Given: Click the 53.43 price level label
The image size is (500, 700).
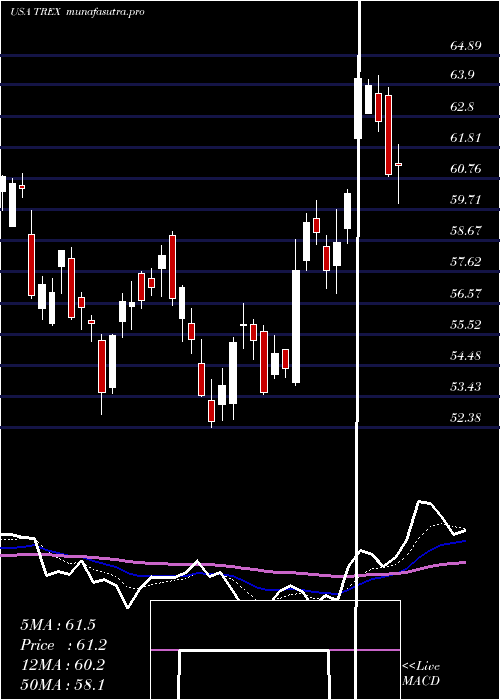Looking at the screenshot, I should [466, 387].
